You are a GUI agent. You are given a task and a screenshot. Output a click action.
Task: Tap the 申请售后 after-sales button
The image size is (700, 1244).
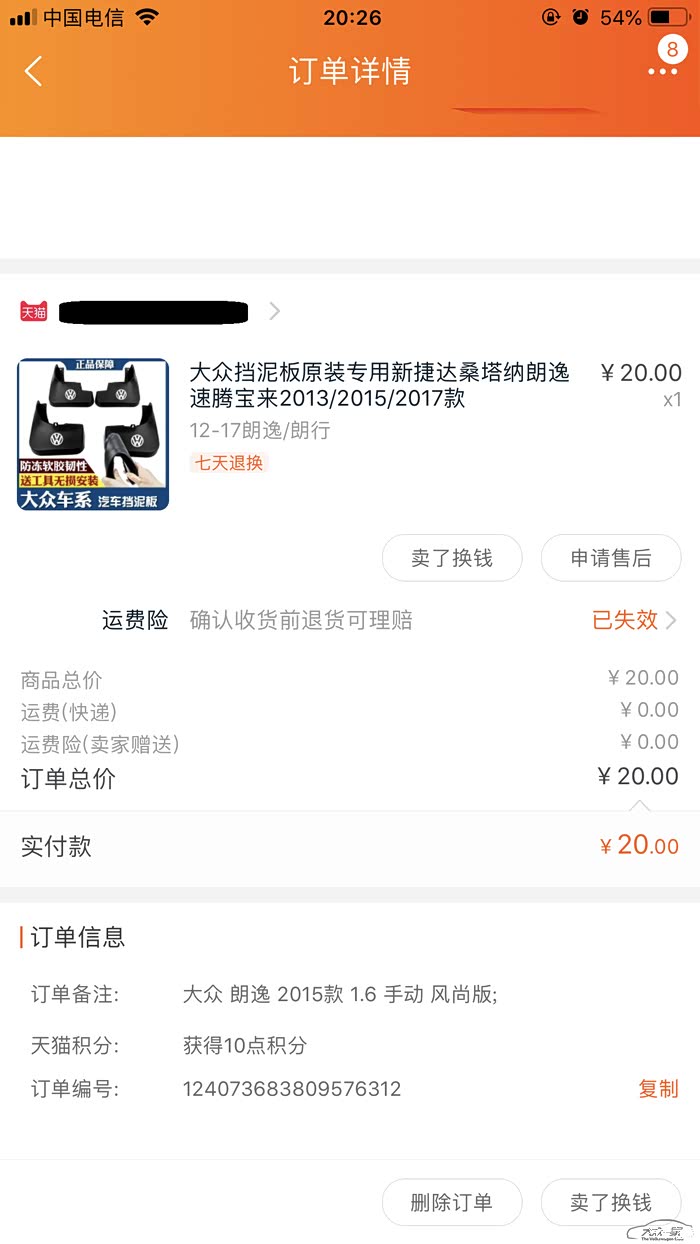(611, 558)
